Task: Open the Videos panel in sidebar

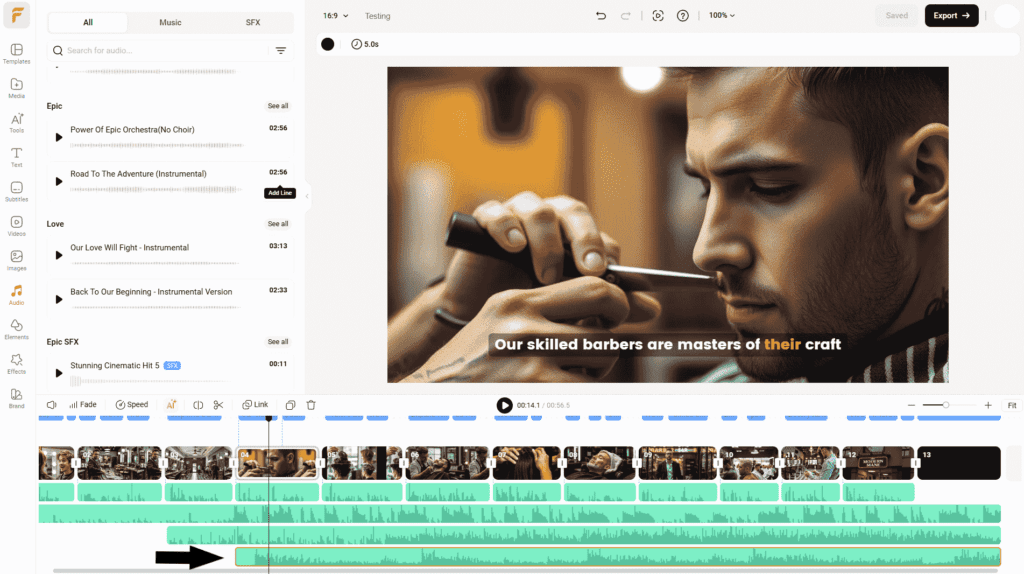Action: point(16,227)
